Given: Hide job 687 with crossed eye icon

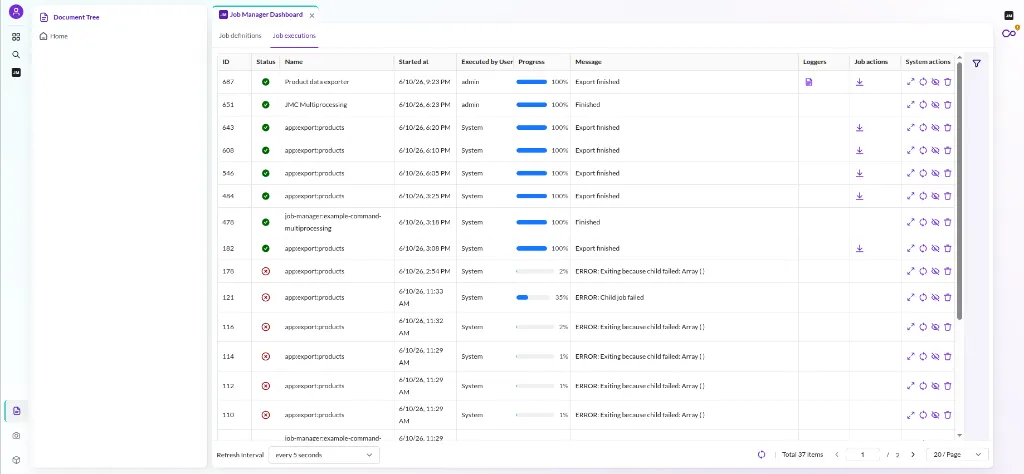Looking at the screenshot, I should [935, 82].
